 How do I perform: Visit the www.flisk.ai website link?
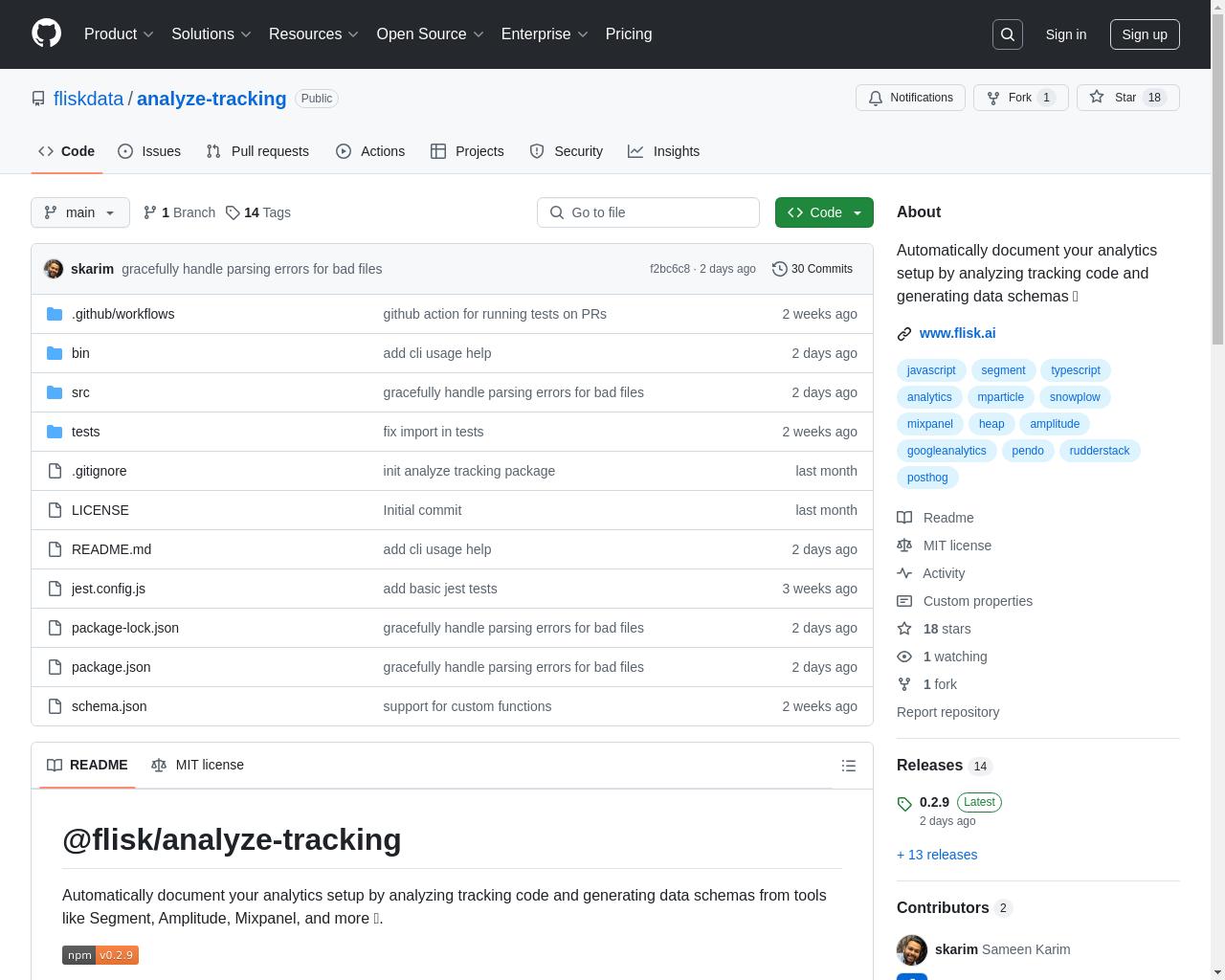957,333
